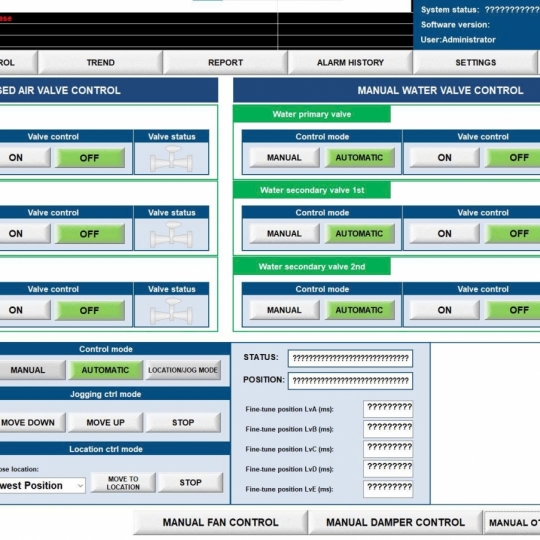Set water primary valve to AUTOMATIC mode

click(x=359, y=158)
